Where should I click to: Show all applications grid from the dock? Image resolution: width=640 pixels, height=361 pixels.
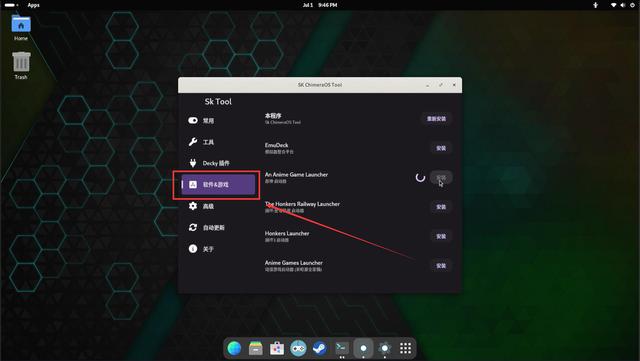405,348
